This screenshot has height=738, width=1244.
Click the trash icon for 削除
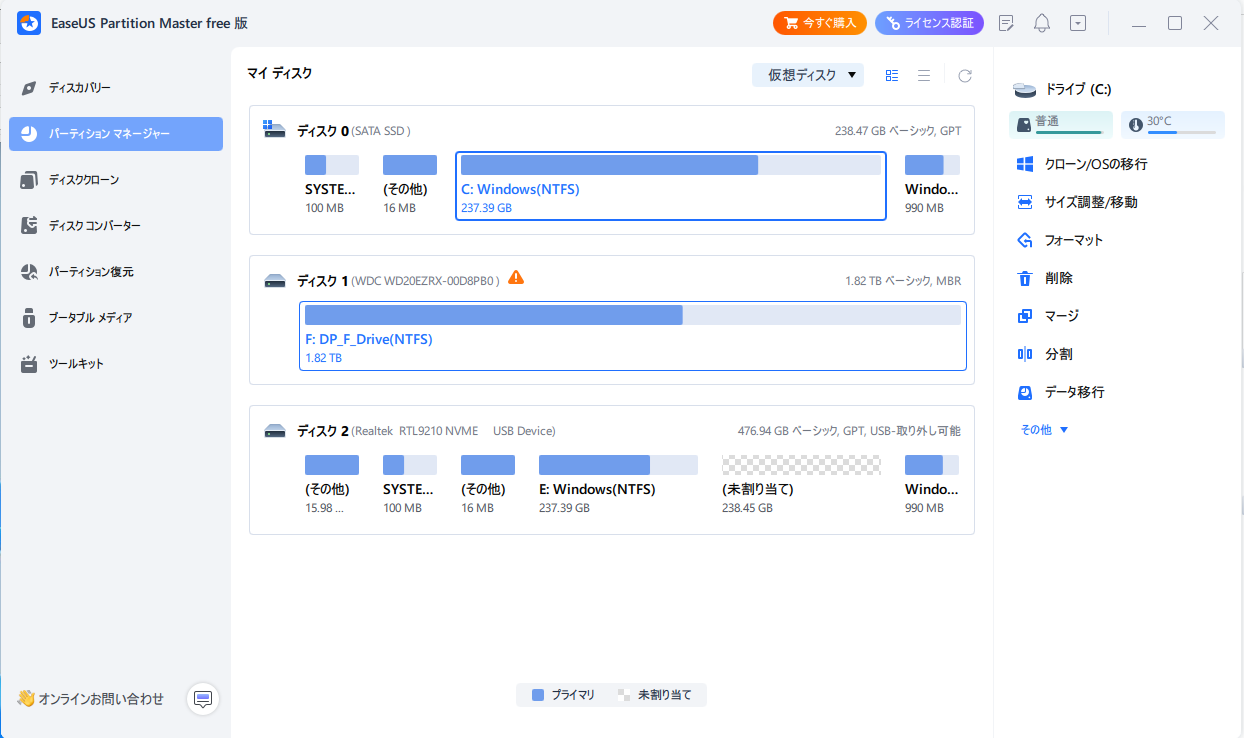(1024, 278)
